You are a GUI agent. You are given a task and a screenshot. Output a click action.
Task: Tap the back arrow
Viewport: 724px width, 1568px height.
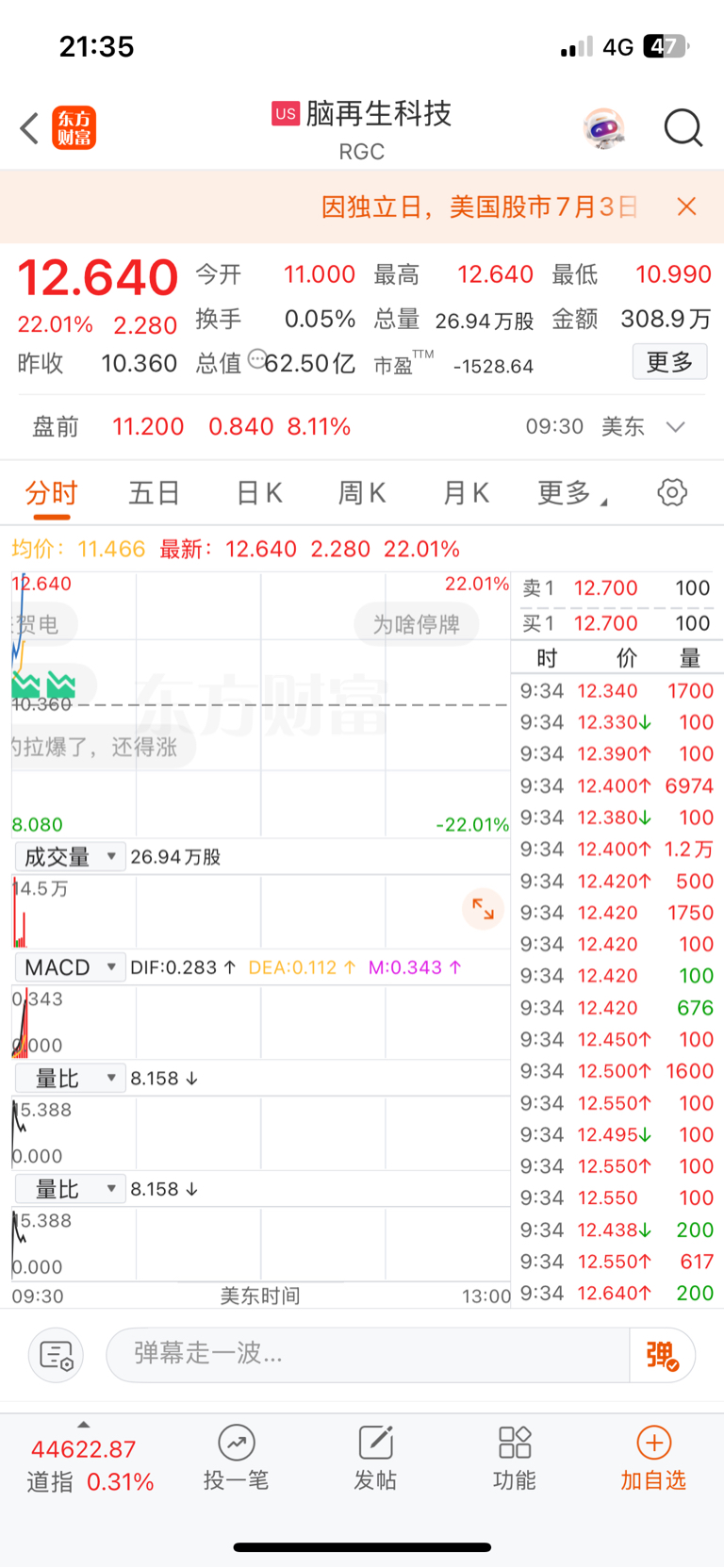tap(29, 128)
